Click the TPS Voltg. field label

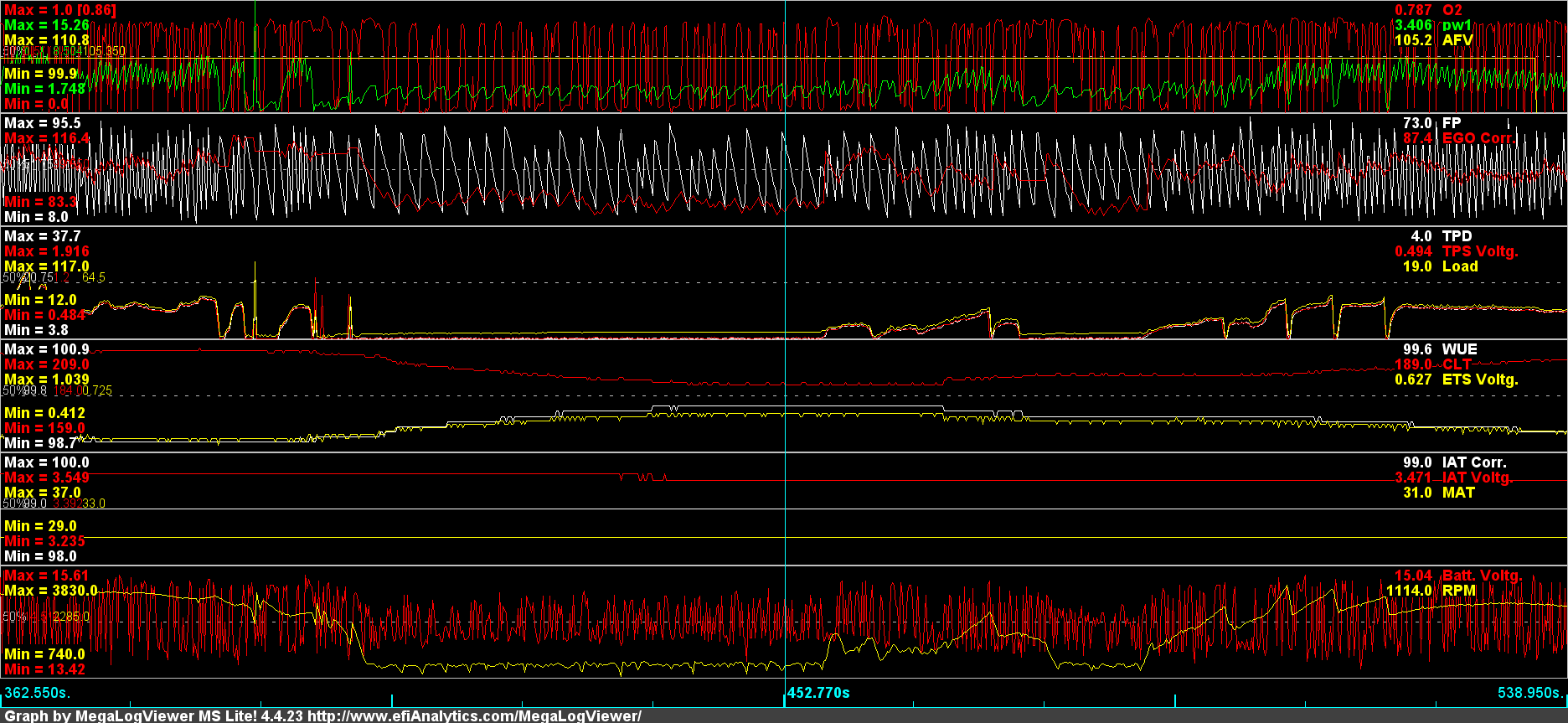[1480, 251]
